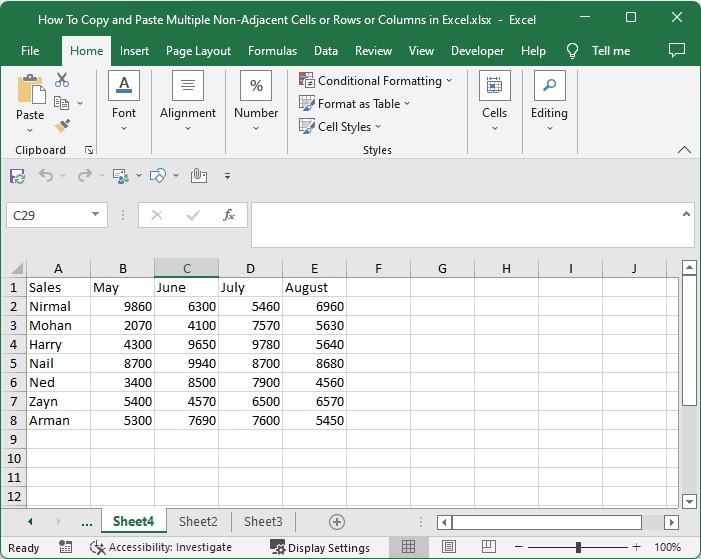Click the zoom slider handle
Screen dimensions: 701x559
coord(578,548)
